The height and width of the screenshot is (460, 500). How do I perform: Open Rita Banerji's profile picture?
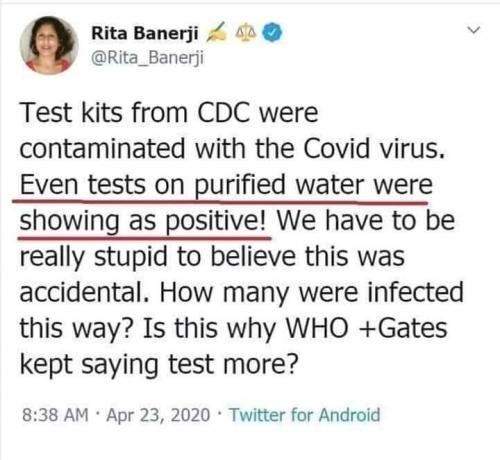coord(49,45)
